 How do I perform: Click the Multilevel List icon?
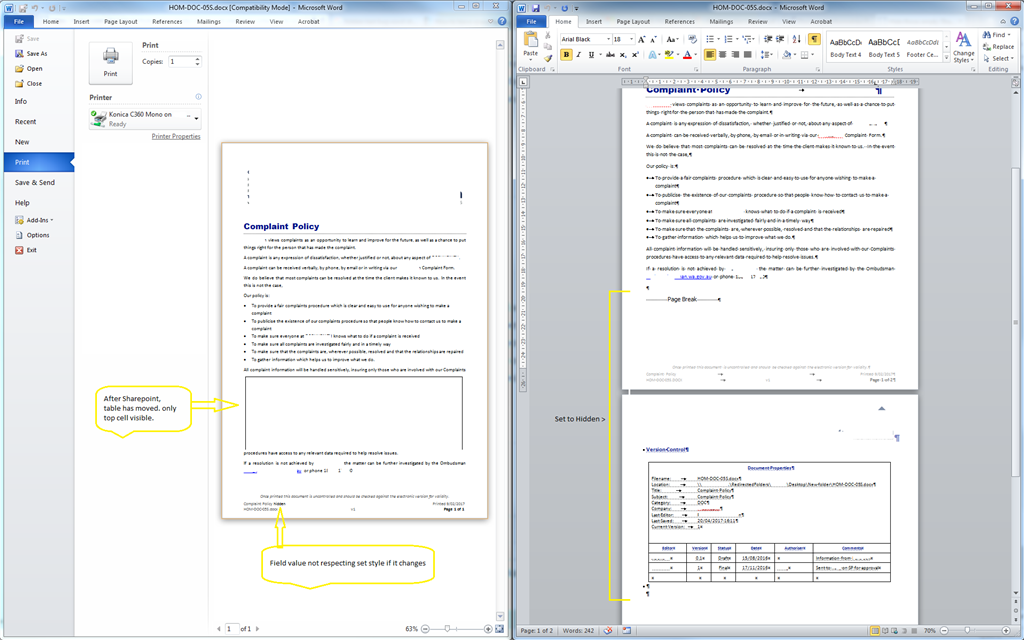pyautogui.click(x=746, y=39)
